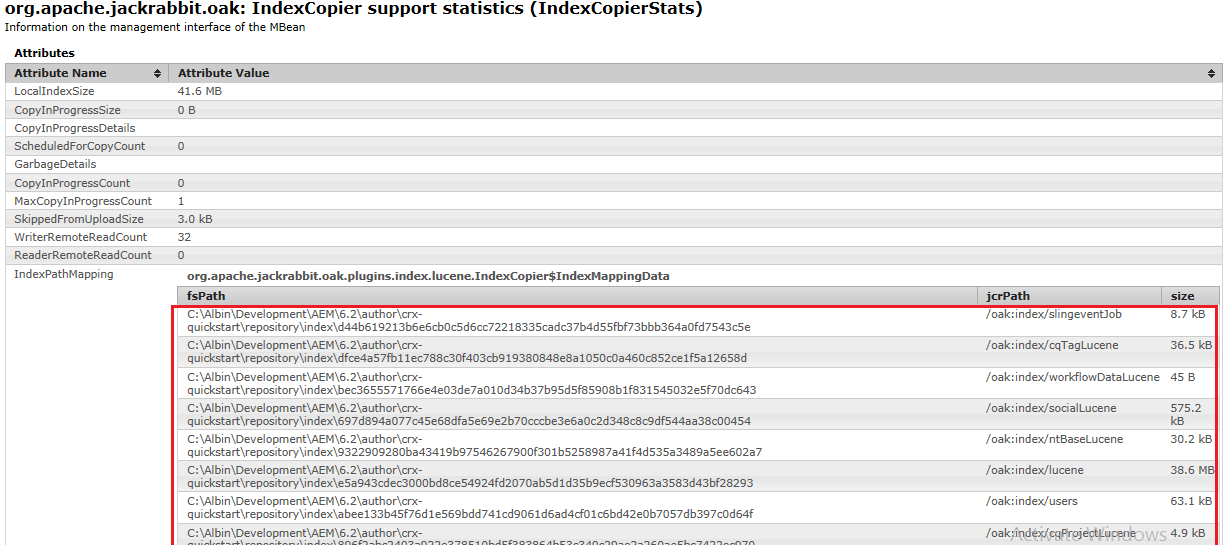This screenshot has width=1225, height=545.
Task: Click the MBean management interface subtitle
Action: click(x=155, y=27)
